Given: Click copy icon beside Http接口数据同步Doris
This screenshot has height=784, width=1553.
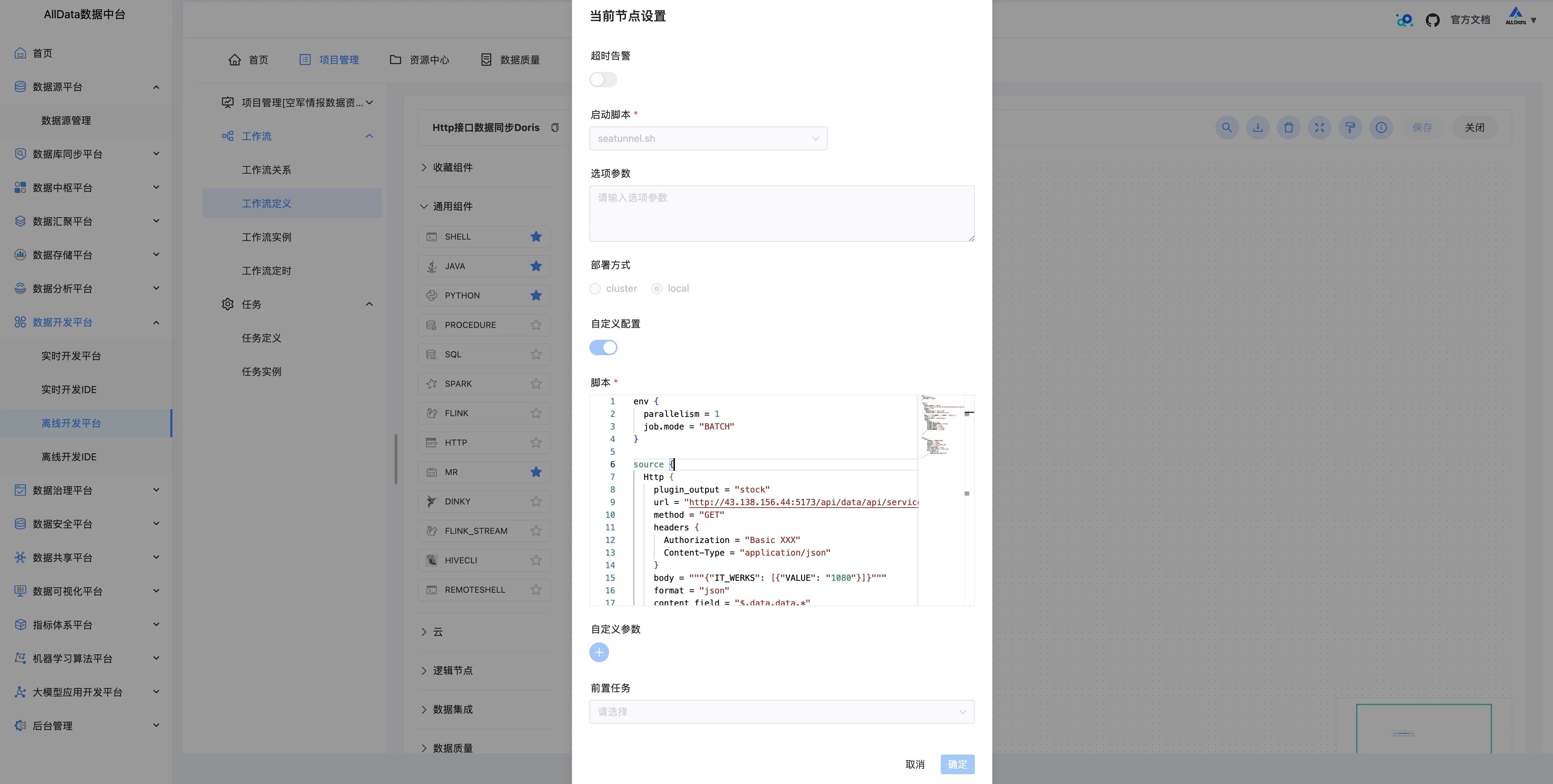Looking at the screenshot, I should [555, 128].
